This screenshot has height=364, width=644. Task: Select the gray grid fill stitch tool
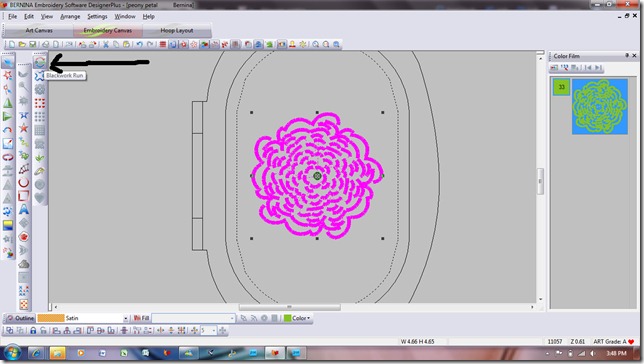[x=39, y=130]
